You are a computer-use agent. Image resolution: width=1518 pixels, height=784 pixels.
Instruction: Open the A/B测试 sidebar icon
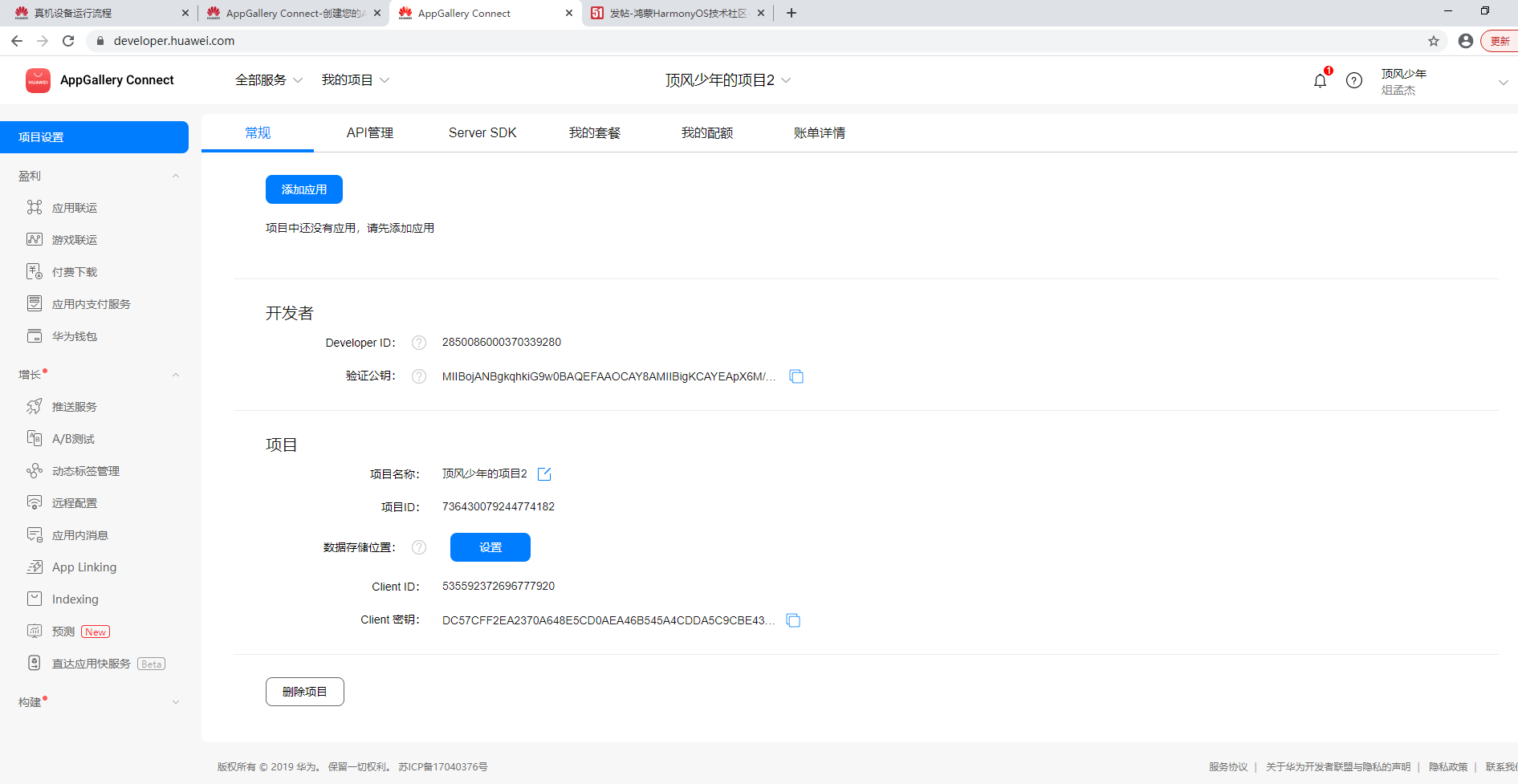tap(35, 438)
